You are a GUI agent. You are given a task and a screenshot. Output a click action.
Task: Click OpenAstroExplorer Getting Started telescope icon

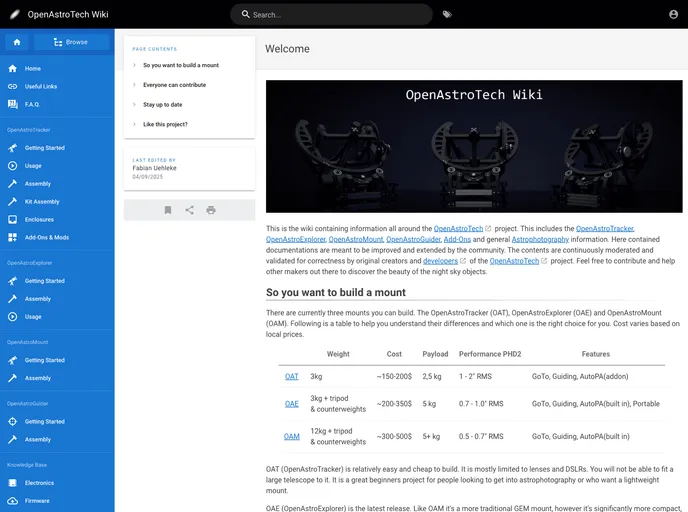[x=12, y=281]
